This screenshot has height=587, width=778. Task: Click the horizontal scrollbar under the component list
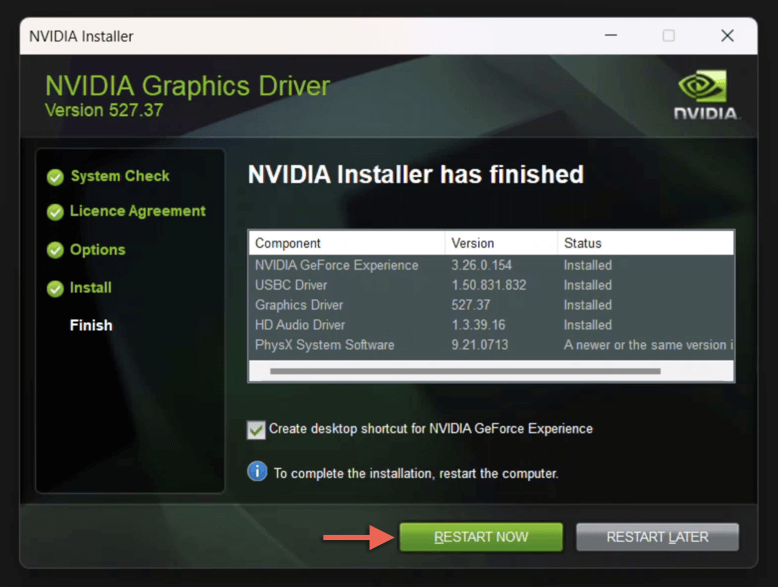click(x=465, y=371)
